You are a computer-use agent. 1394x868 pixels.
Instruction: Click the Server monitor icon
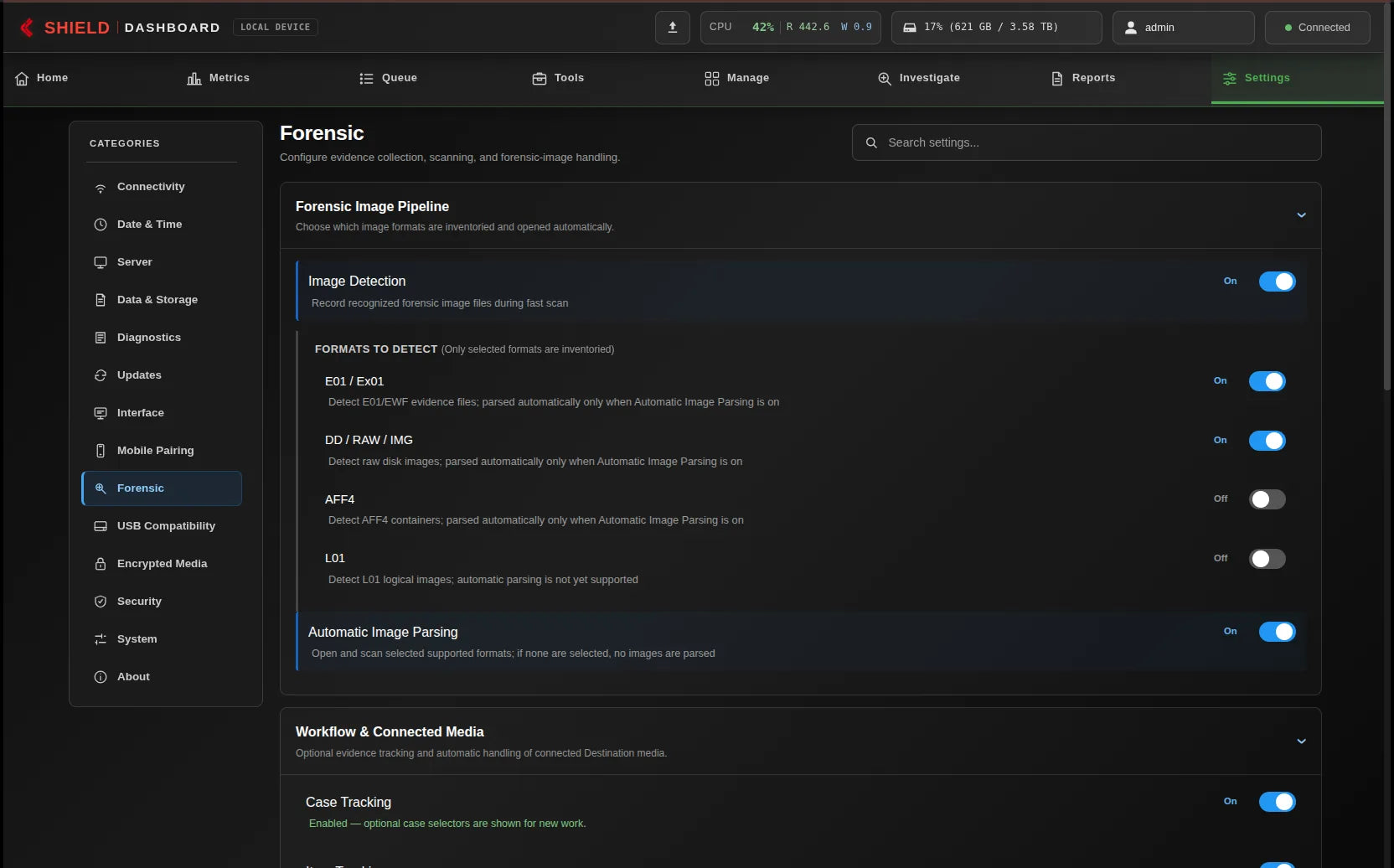(101, 262)
